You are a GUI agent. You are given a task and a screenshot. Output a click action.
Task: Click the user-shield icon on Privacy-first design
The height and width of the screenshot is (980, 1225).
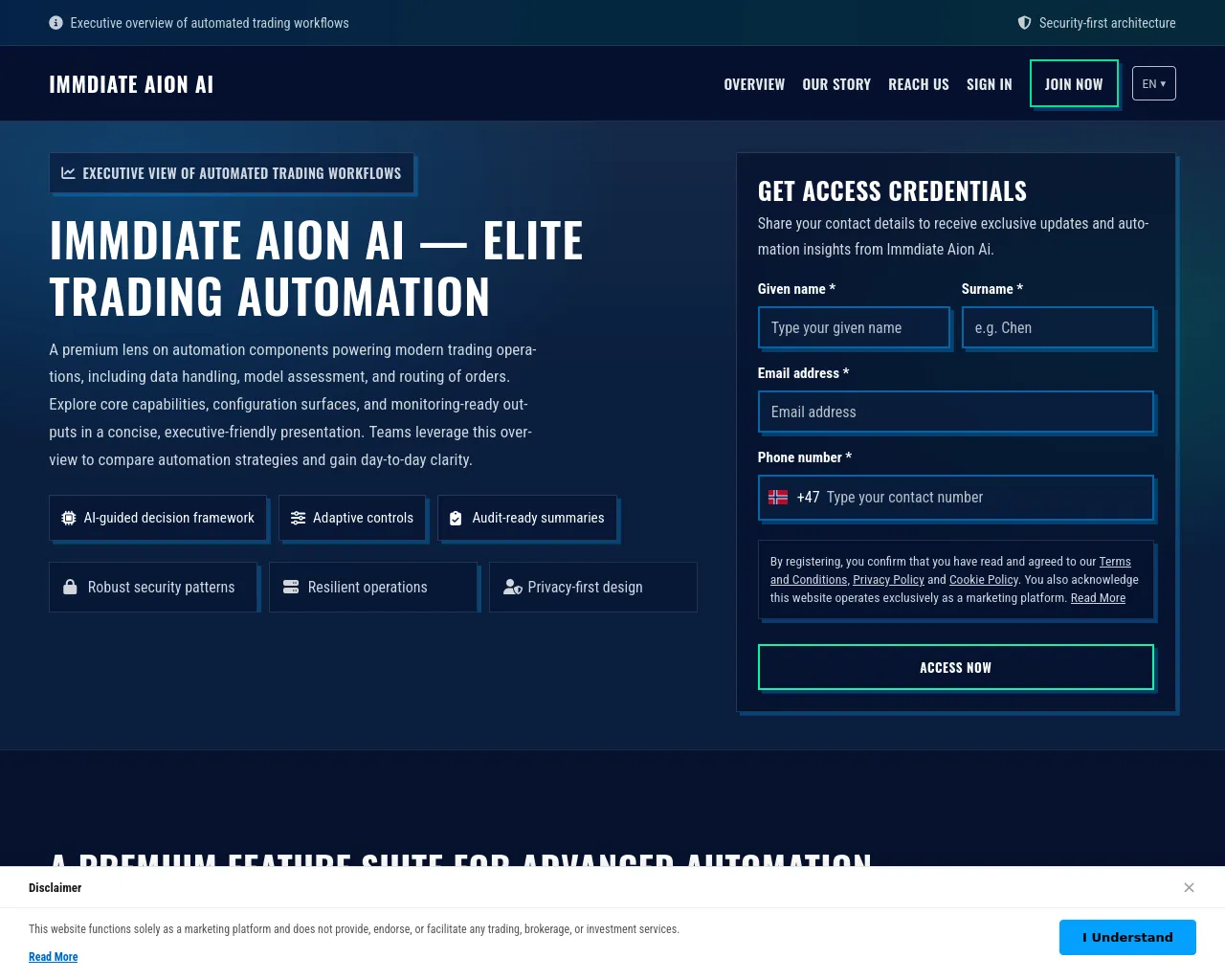tap(513, 587)
